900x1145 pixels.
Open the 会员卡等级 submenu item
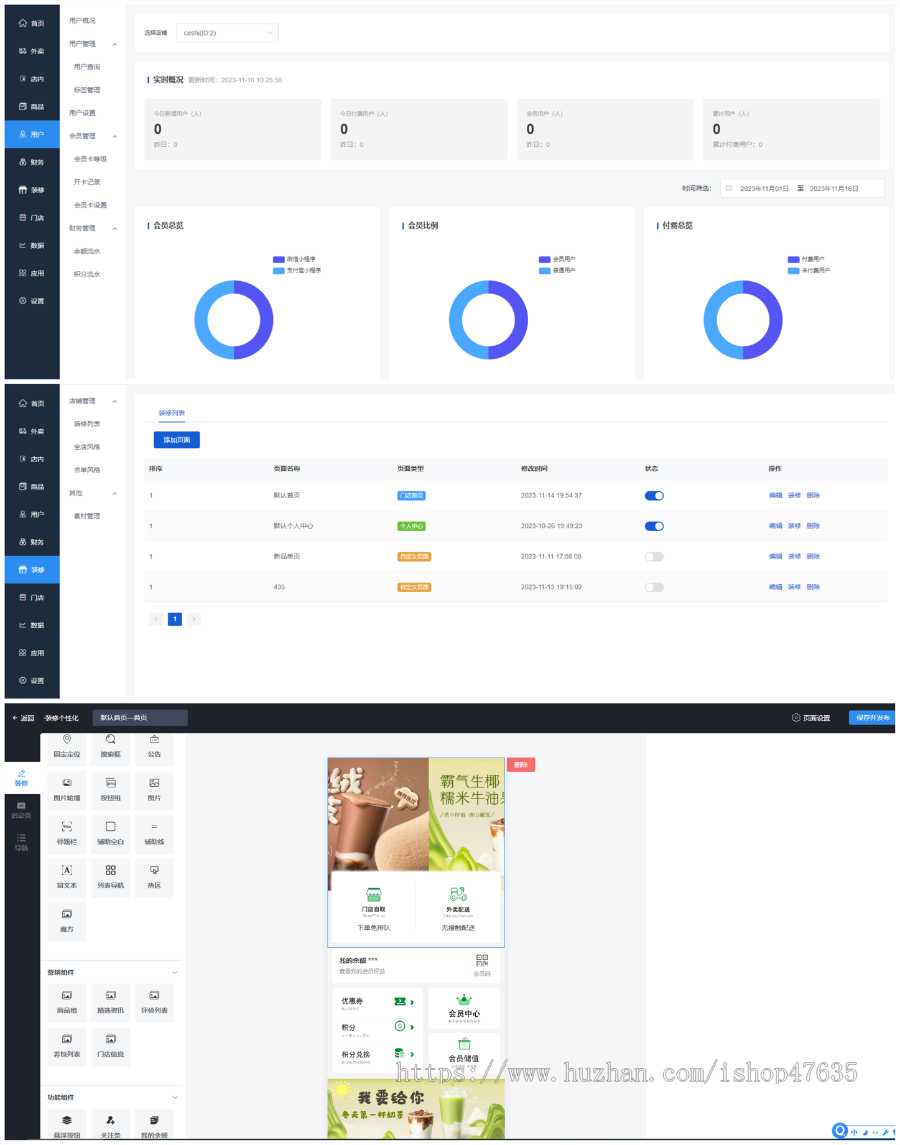coord(90,159)
